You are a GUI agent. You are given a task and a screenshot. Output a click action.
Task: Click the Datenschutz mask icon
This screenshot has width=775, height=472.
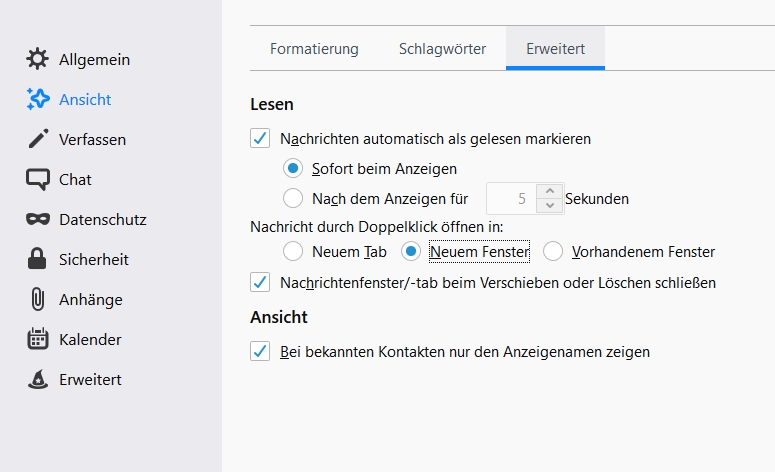[x=38, y=219]
